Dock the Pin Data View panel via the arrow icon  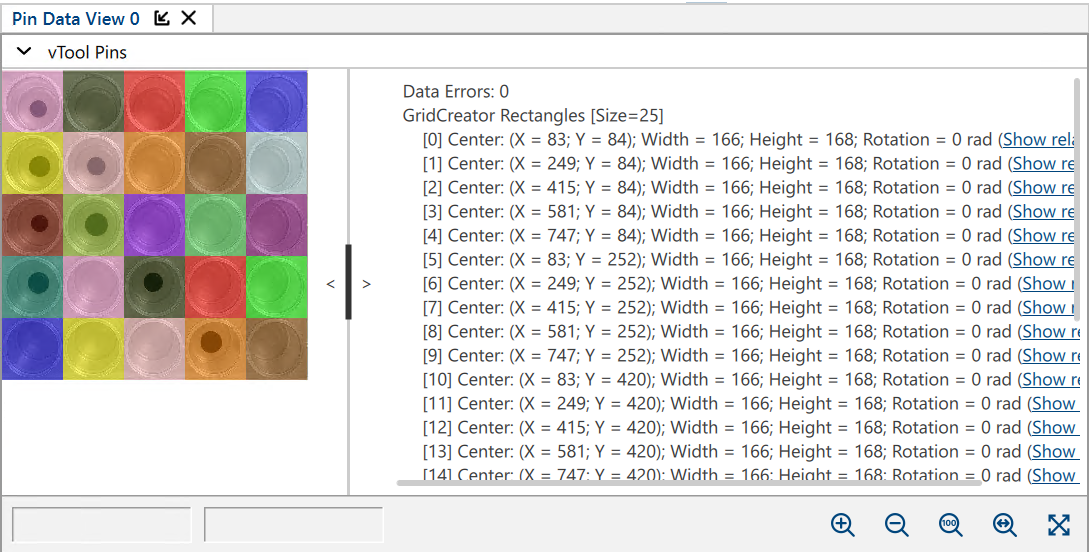click(x=162, y=18)
